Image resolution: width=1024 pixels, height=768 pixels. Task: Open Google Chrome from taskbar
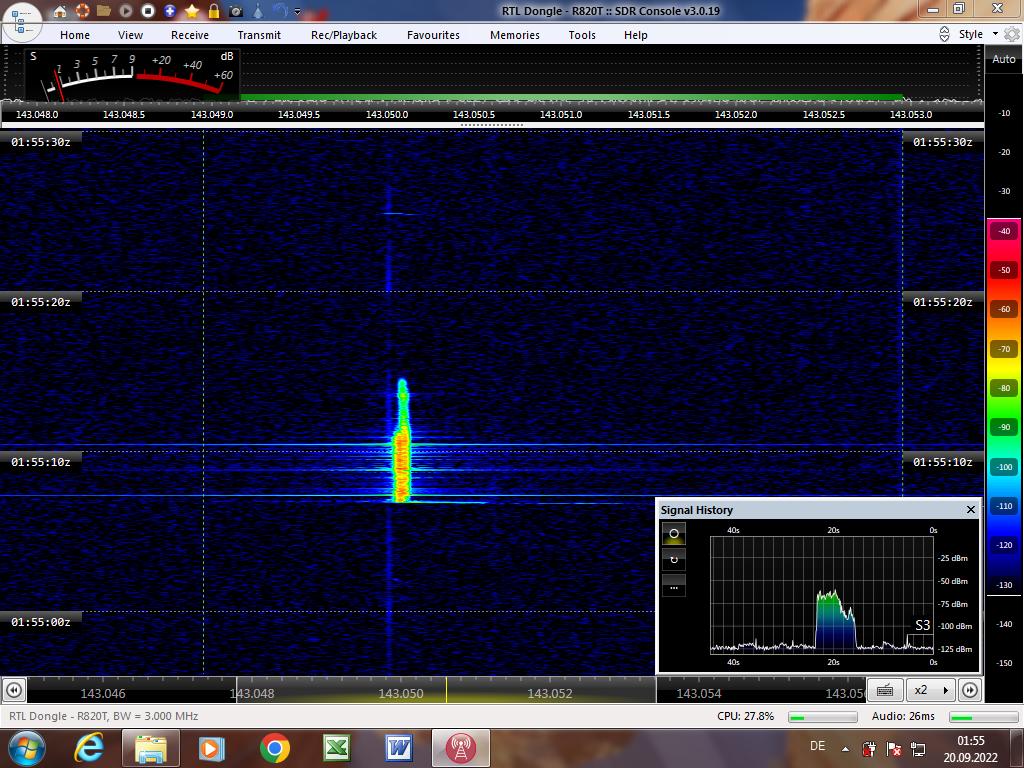point(274,748)
